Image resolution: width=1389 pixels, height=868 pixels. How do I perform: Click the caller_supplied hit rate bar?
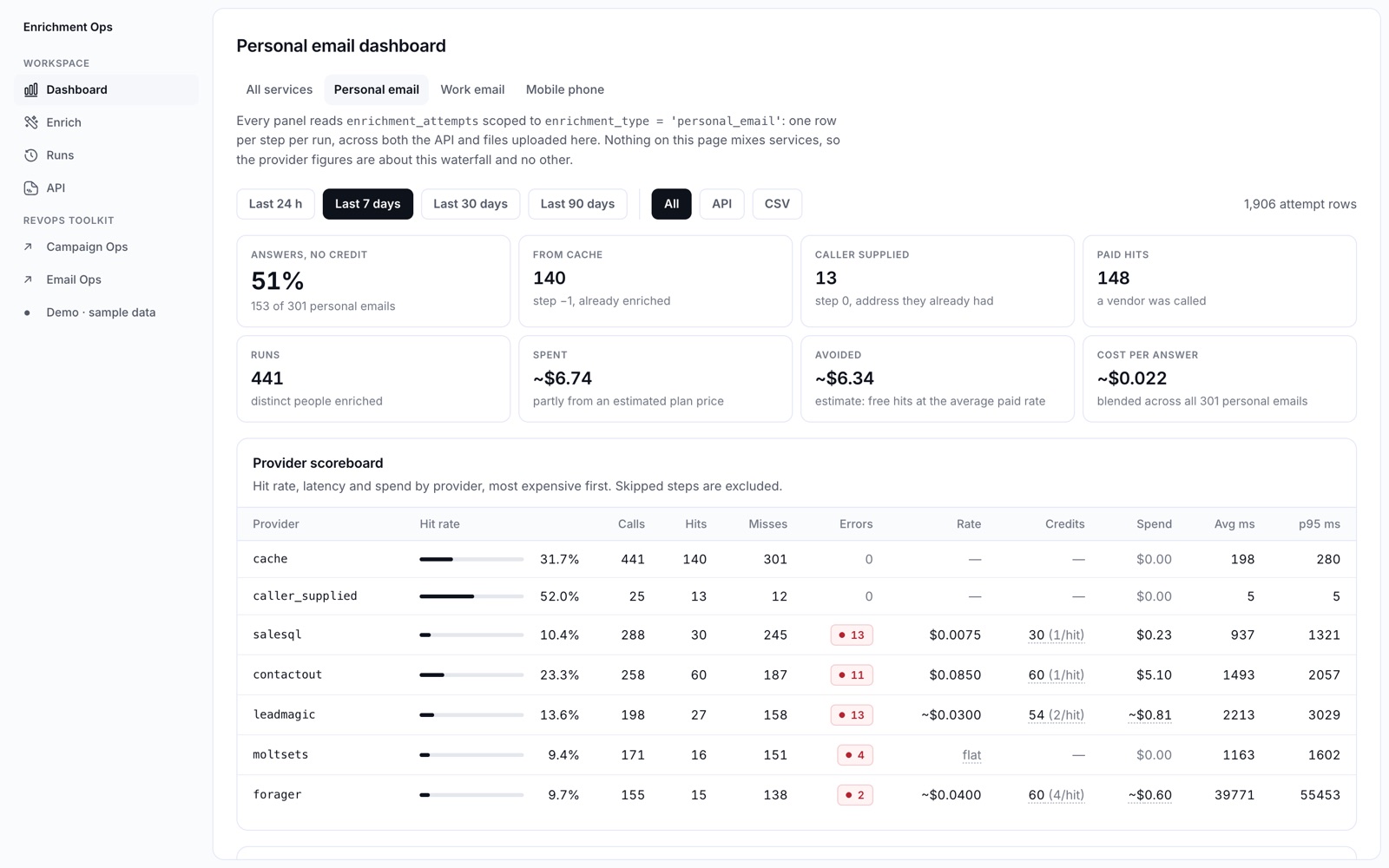pos(471,596)
